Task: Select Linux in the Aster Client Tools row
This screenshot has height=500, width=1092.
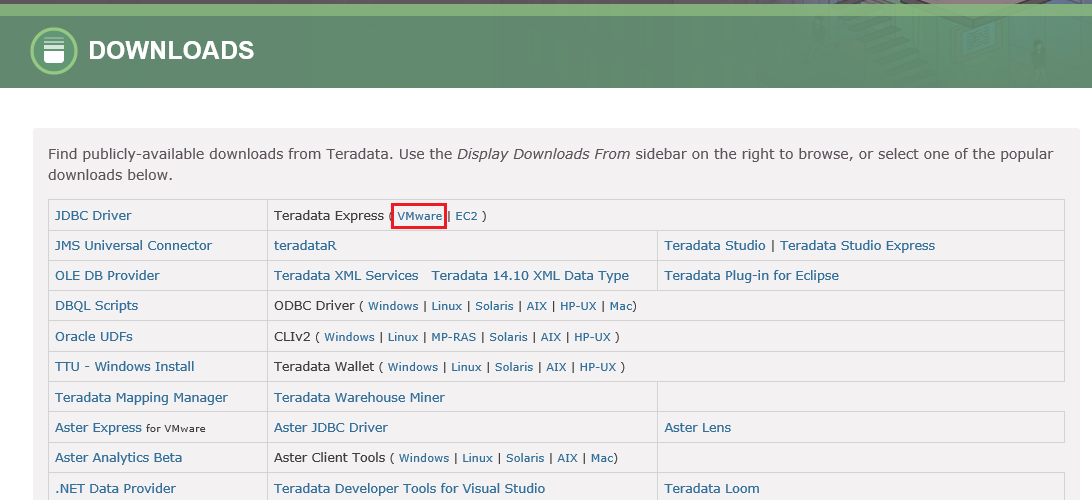Action: [x=477, y=458]
